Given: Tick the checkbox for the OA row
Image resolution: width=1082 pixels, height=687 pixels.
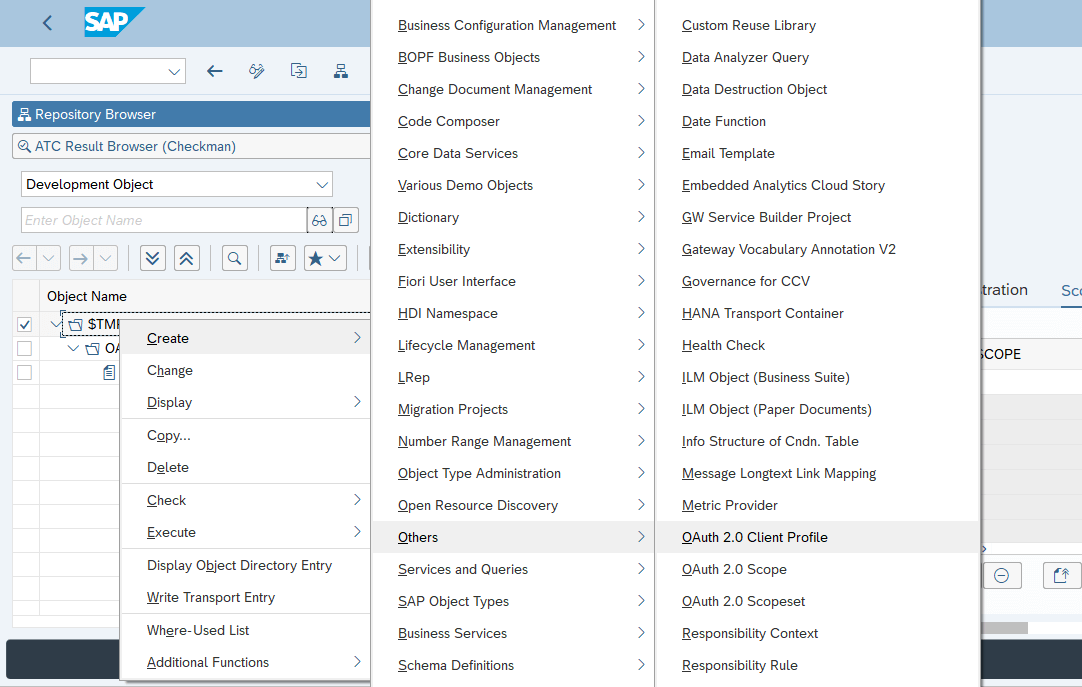Looking at the screenshot, I should (x=24, y=348).
